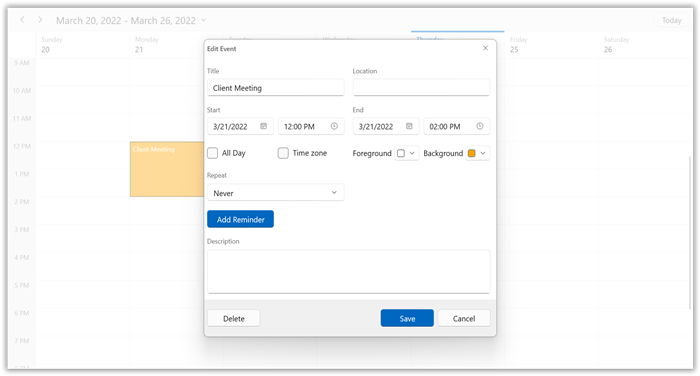The height and width of the screenshot is (376, 700).
Task: Save the event changes
Action: (x=407, y=318)
